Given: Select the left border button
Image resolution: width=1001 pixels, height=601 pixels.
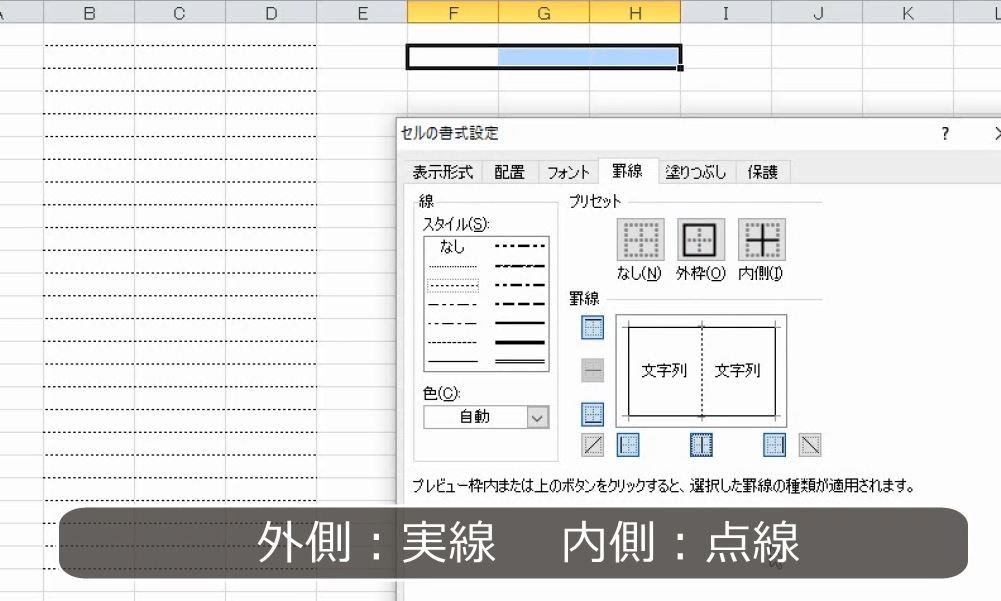Looking at the screenshot, I should click(x=628, y=445).
